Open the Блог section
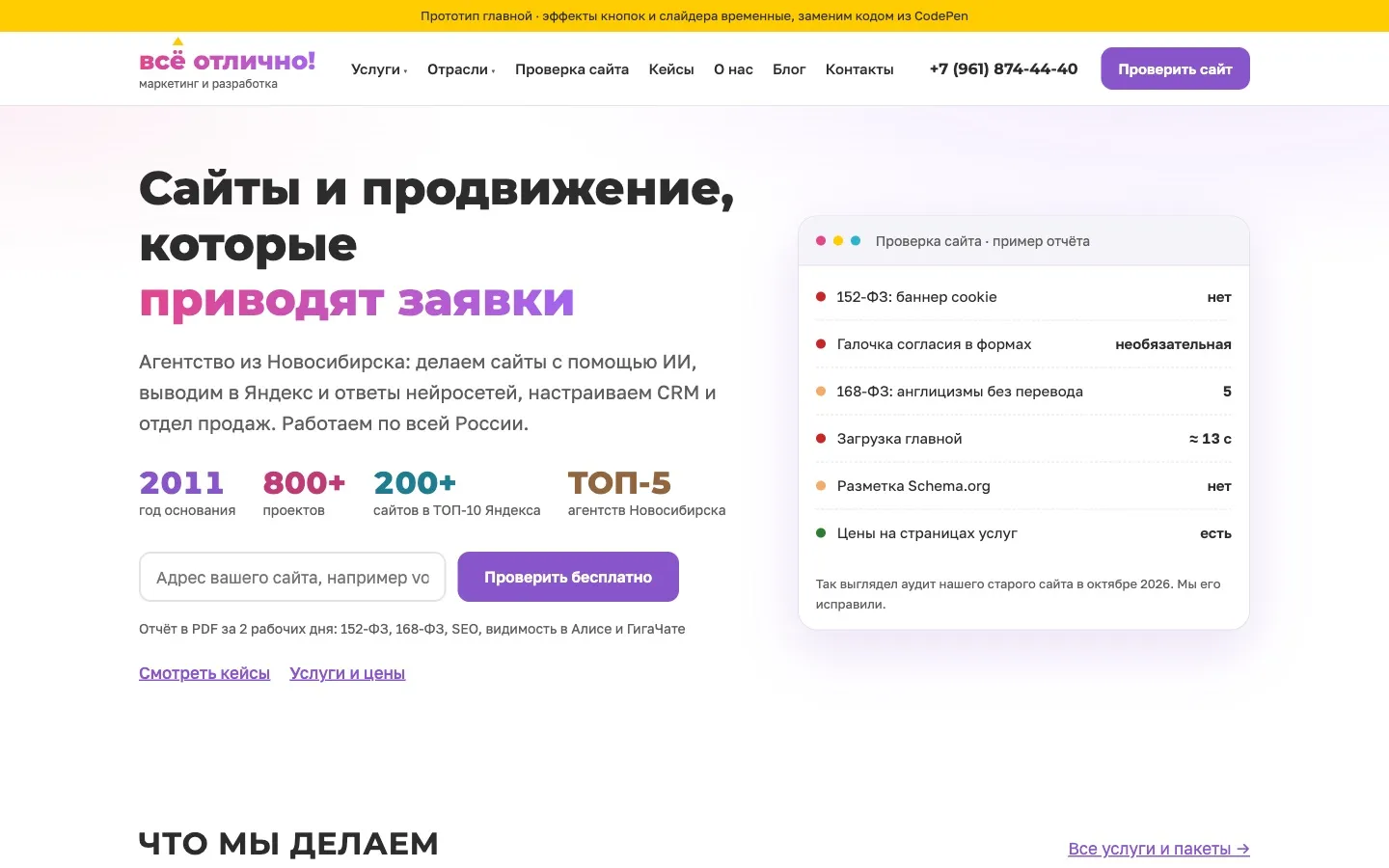 pyautogui.click(x=789, y=69)
